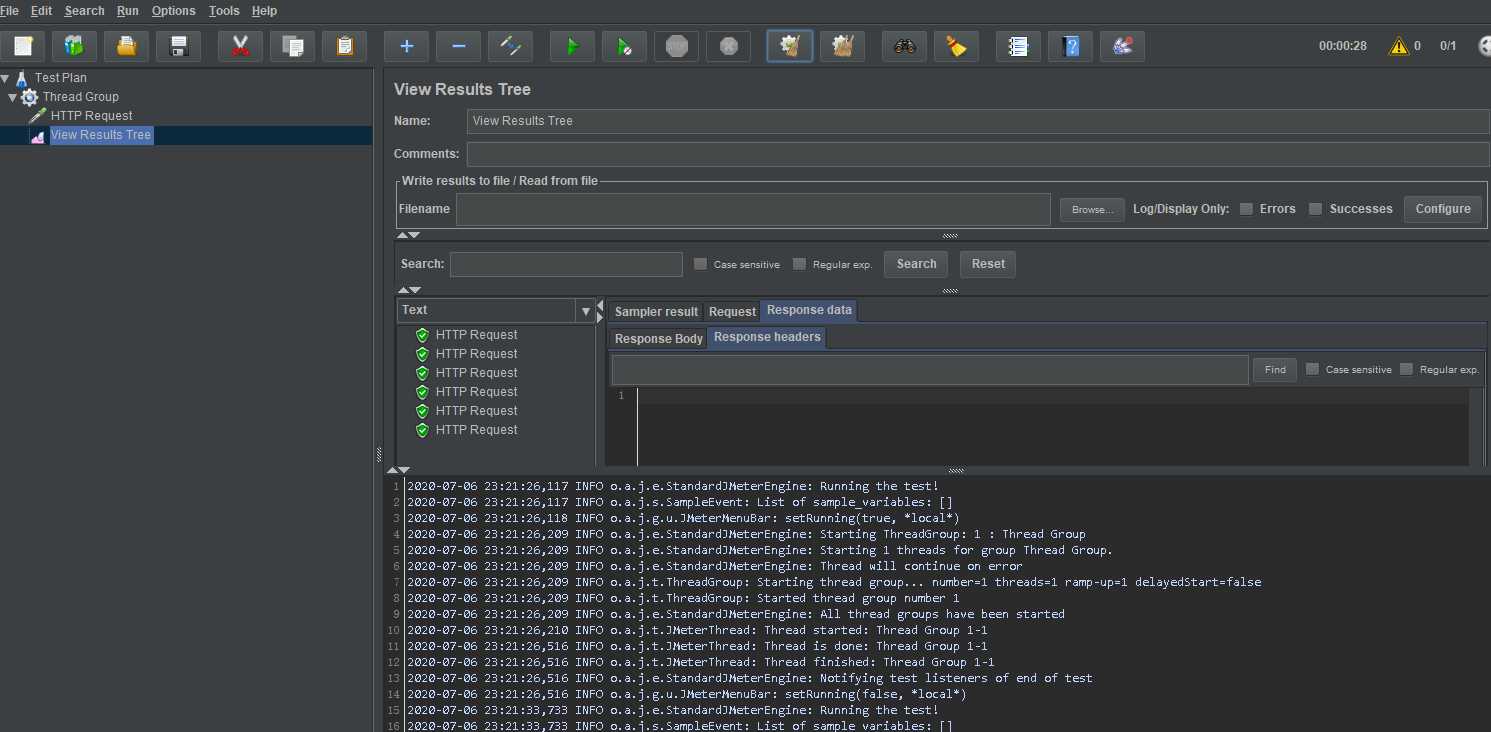Click into the Comments field

coord(978,154)
